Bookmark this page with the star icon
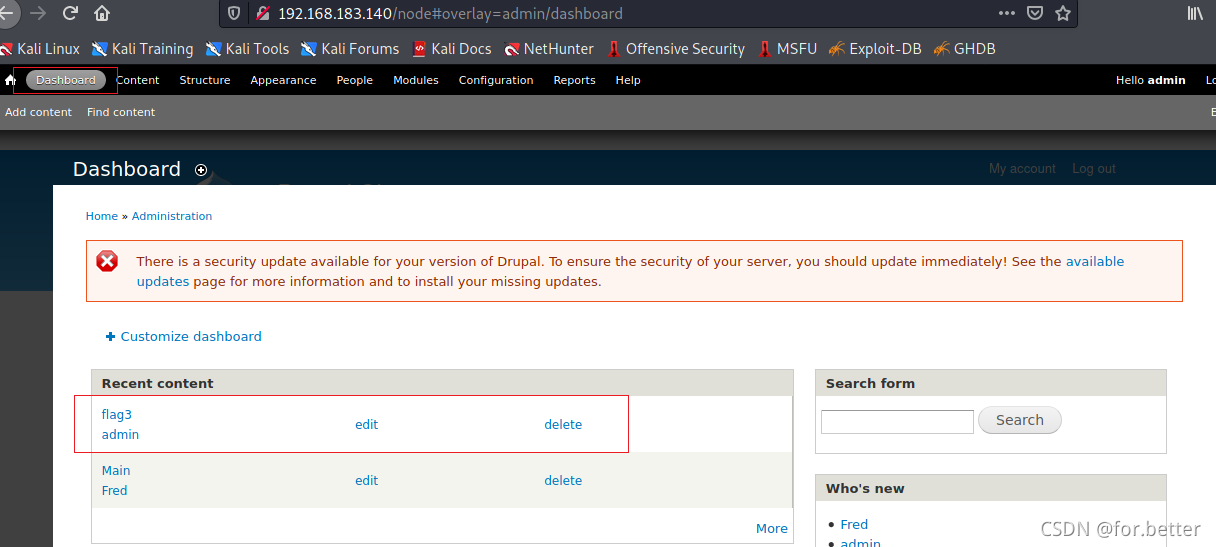Screen dimensions: 1216x547 pos(1063,14)
